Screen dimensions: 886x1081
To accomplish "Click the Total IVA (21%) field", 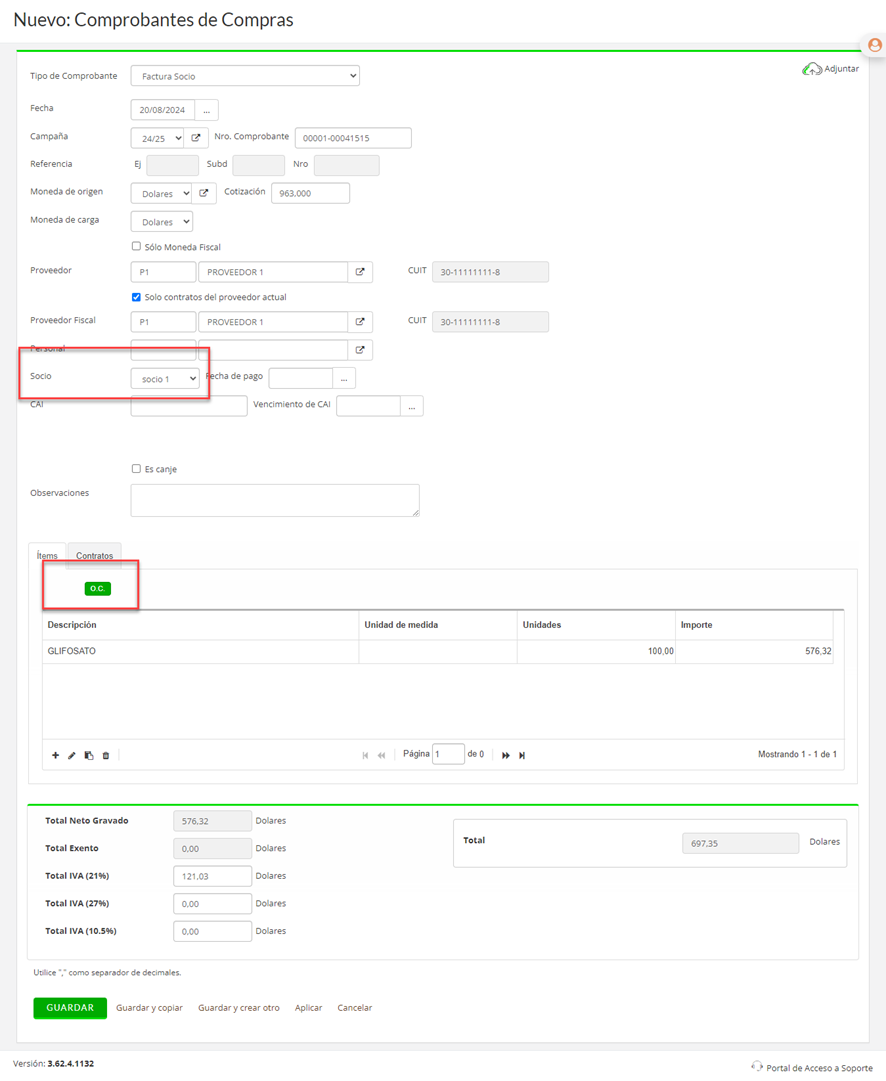I will [212, 876].
